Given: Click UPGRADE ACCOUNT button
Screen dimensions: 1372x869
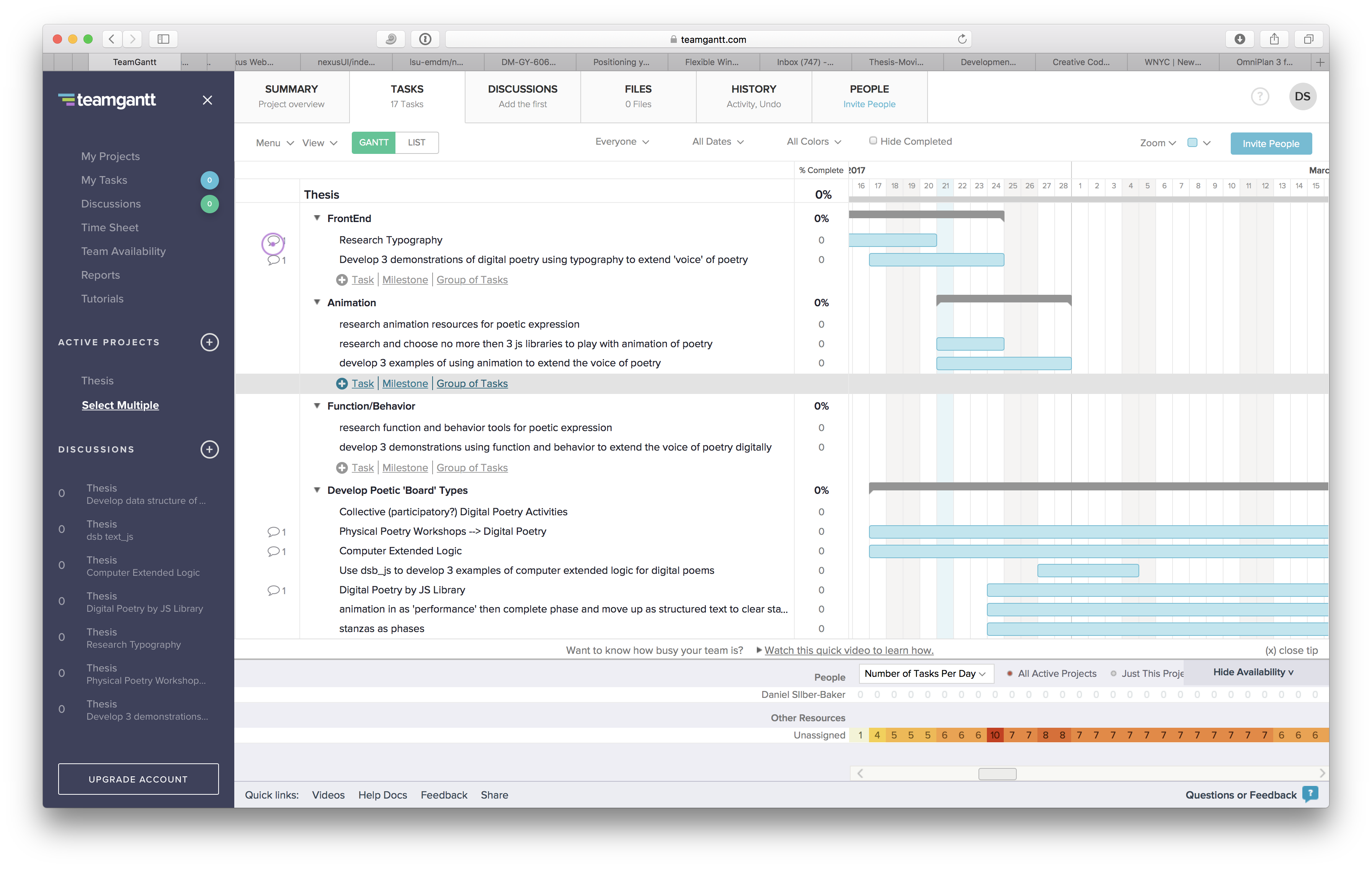Looking at the screenshot, I should [138, 778].
